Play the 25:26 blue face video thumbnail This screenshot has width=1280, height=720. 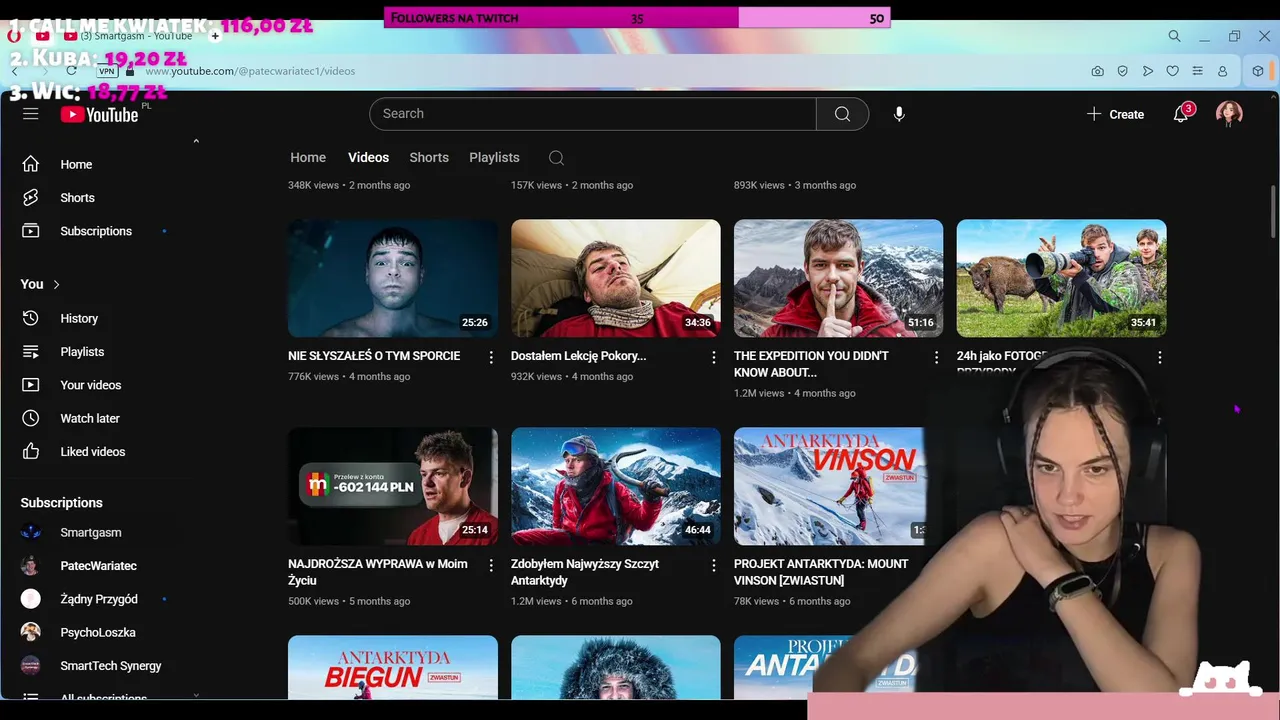pyautogui.click(x=393, y=278)
